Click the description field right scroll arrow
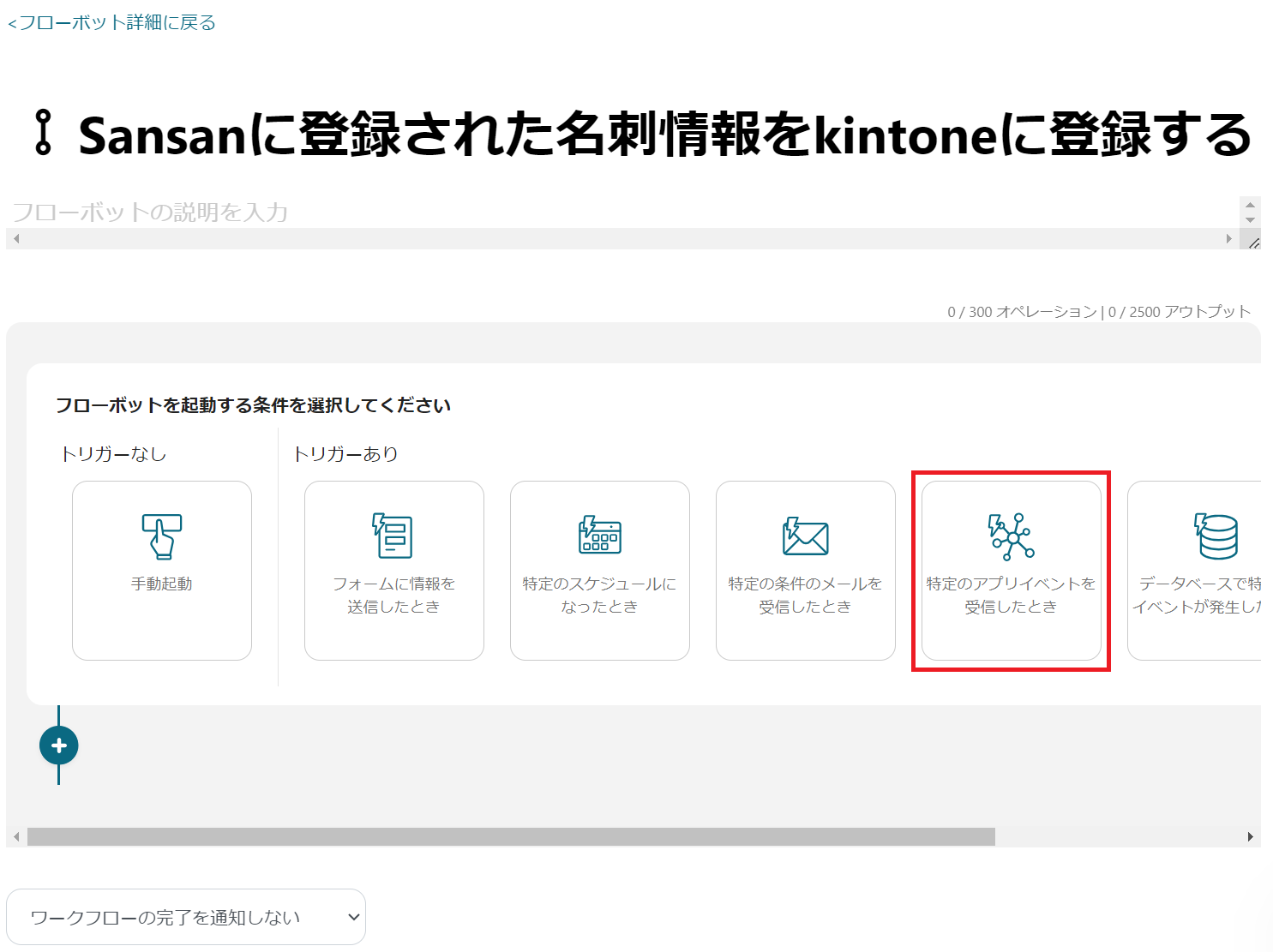 (x=1229, y=238)
